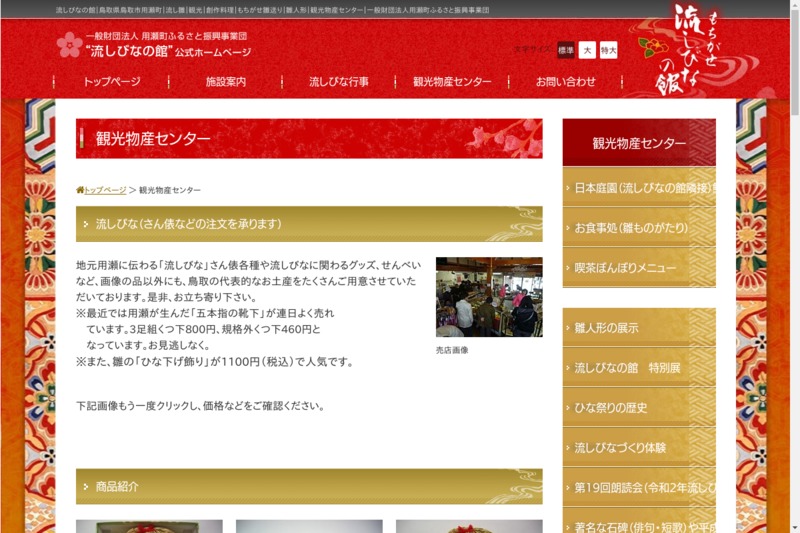
Task: Click the pink plum blossom site logo
Action: pos(70,44)
